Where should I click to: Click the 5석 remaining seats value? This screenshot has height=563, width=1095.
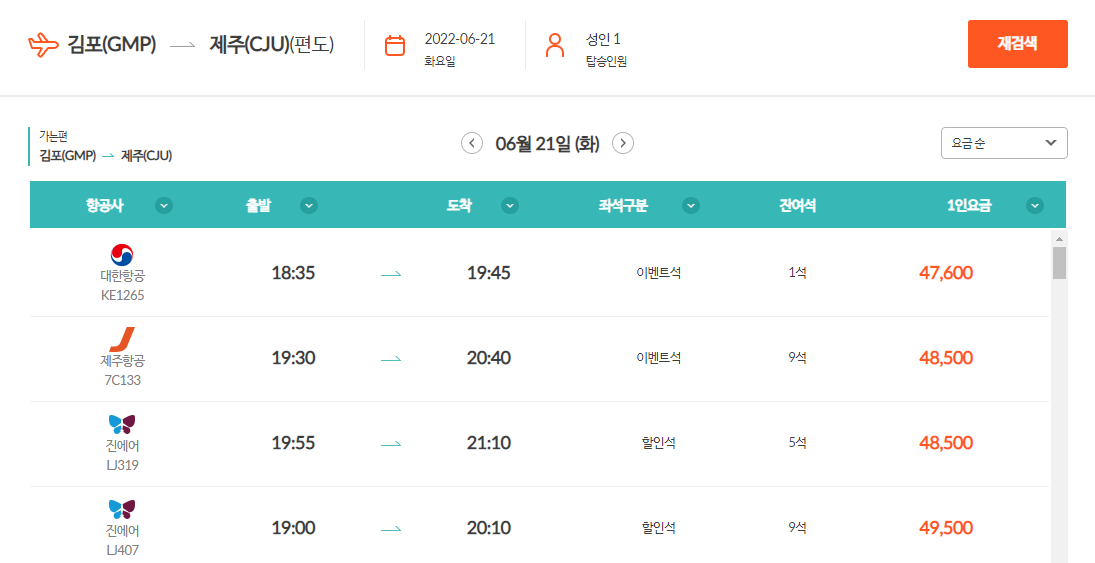798,443
